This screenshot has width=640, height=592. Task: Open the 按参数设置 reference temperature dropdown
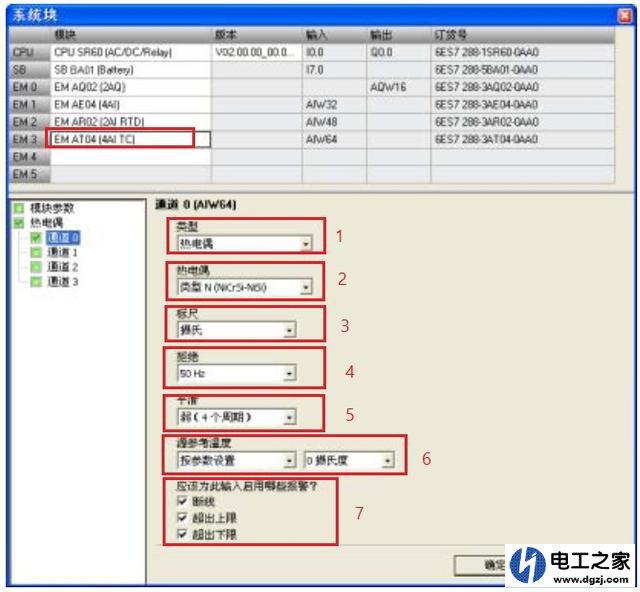[x=289, y=461]
